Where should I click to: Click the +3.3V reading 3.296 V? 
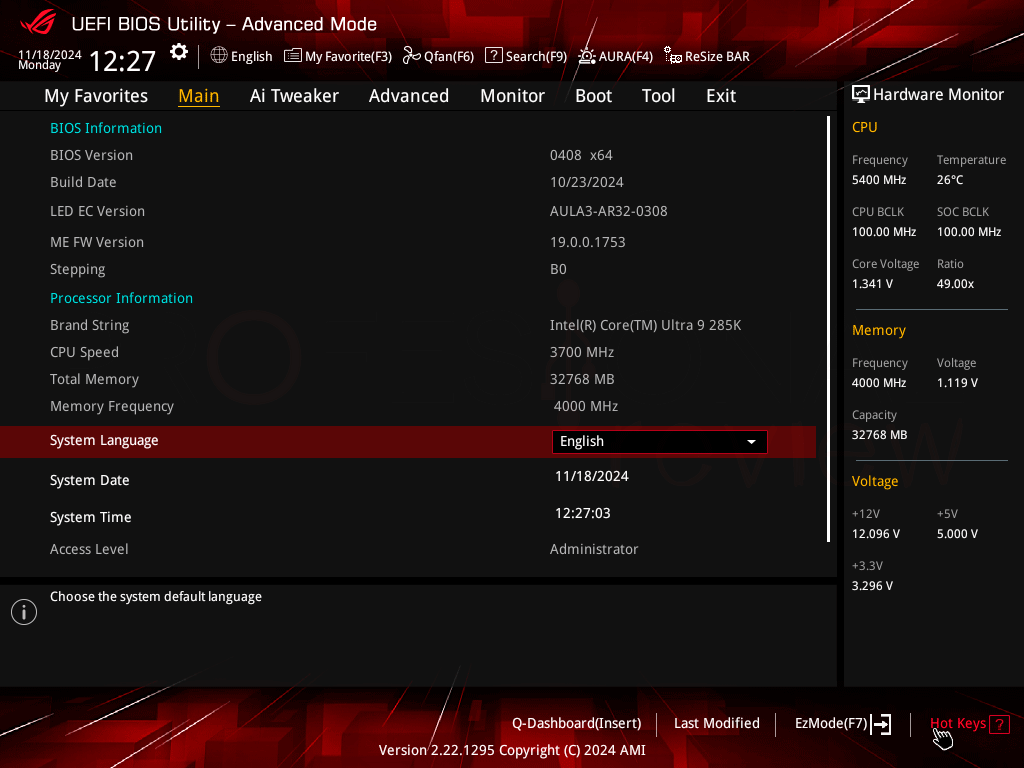click(872, 586)
